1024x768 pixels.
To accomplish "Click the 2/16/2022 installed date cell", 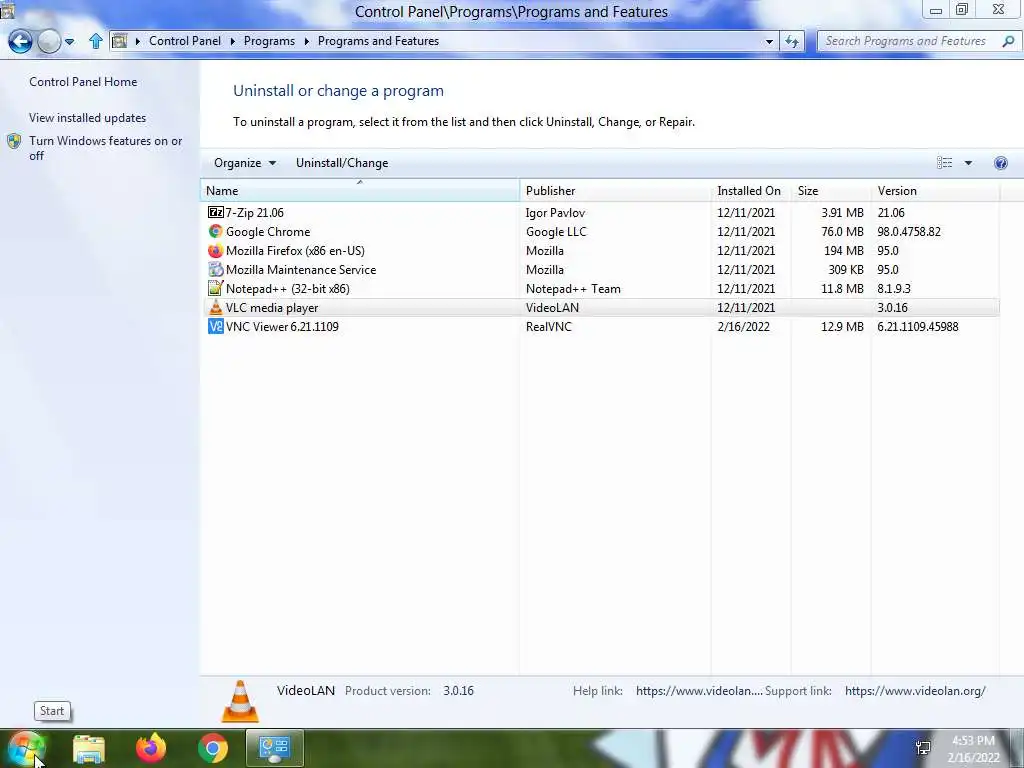I will [743, 327].
